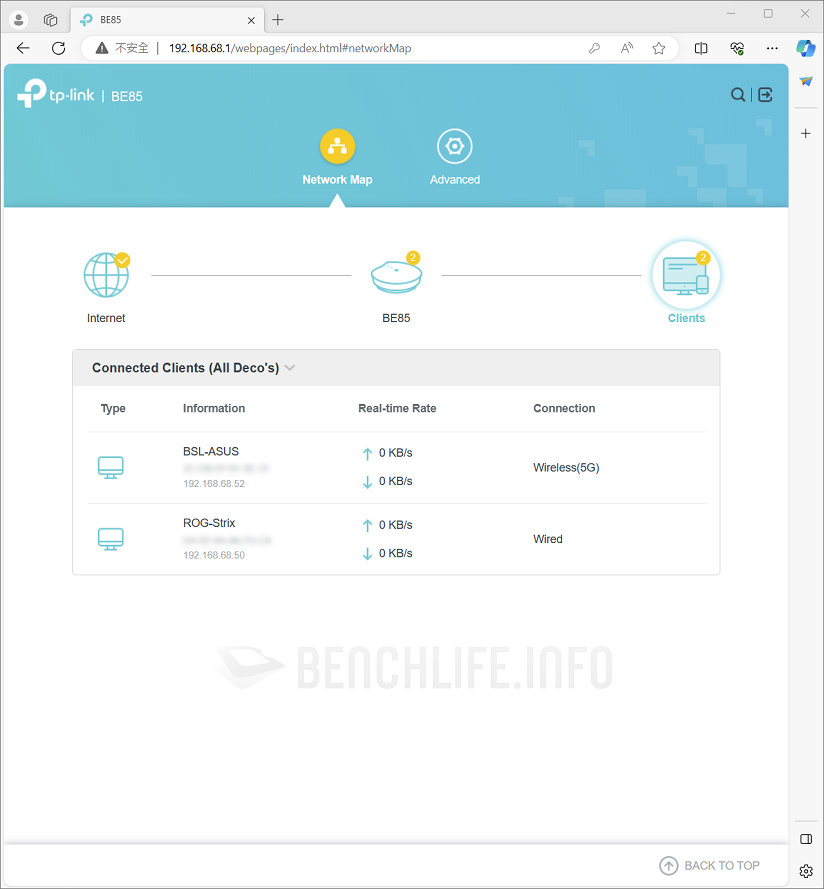Screen dimensions: 824x889
Task: Expand the Connected Clients (All Deco's) list
Action: point(290,368)
